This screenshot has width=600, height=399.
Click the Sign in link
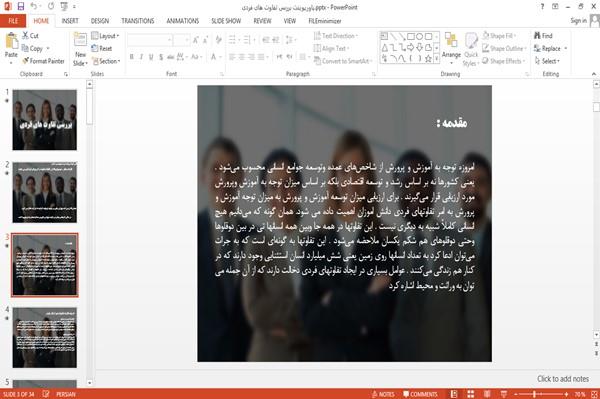tap(578, 21)
